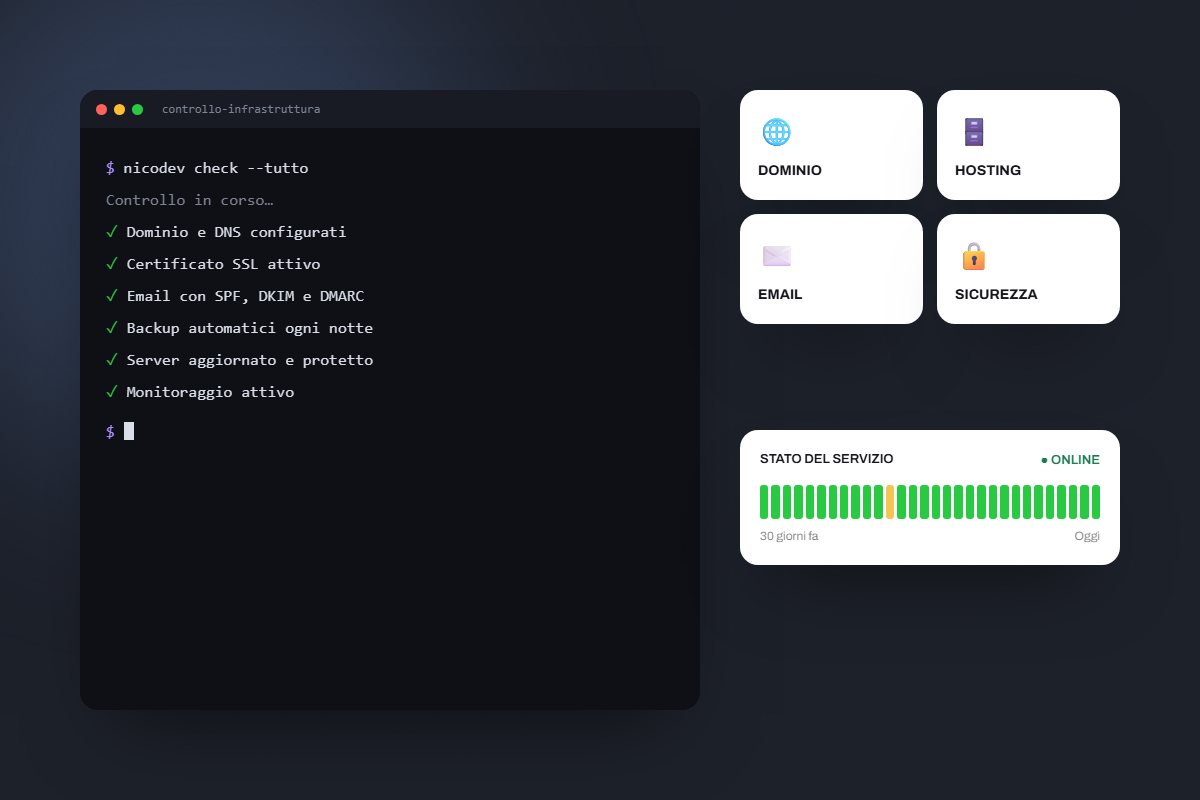Click the globe icon on Dominio card
This screenshot has width=1200, height=800.
click(776, 132)
